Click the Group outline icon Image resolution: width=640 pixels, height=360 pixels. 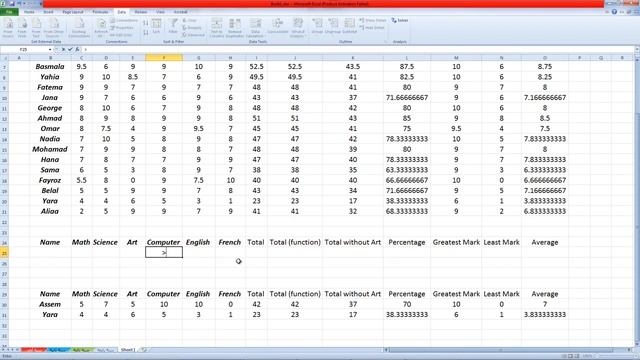(317, 26)
